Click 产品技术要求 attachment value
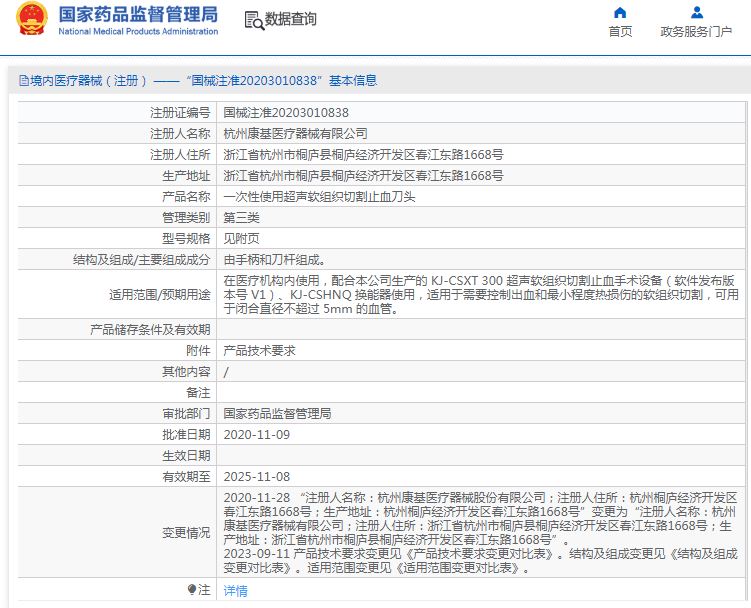This screenshot has width=751, height=608. pos(260,351)
